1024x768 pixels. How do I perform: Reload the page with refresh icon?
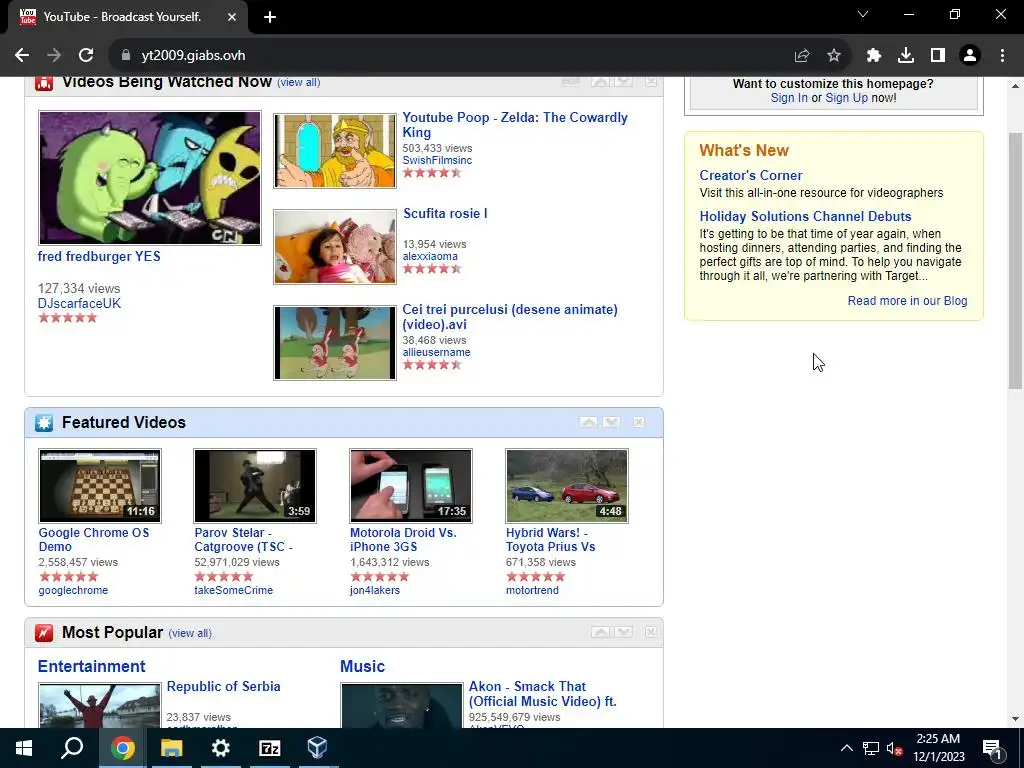pyautogui.click(x=86, y=56)
